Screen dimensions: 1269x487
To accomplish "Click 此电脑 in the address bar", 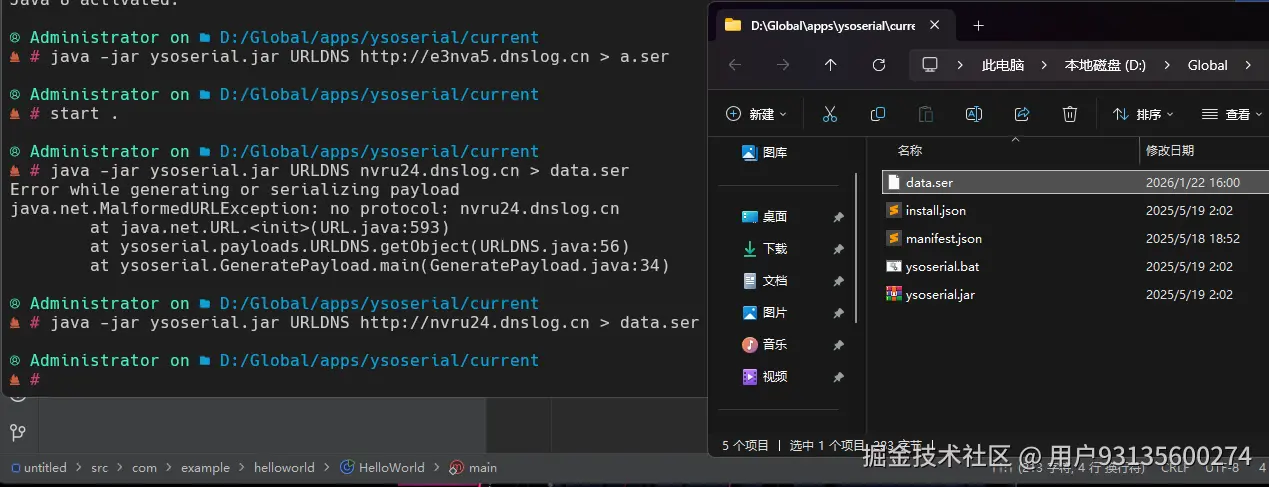I will pos(1003,65).
